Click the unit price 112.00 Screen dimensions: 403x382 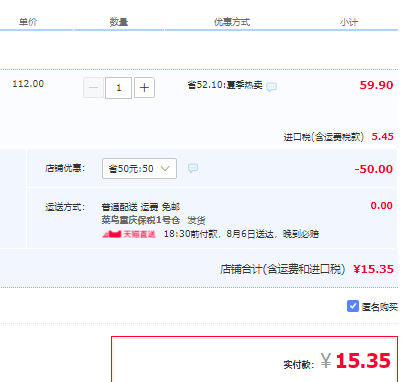coord(28,84)
